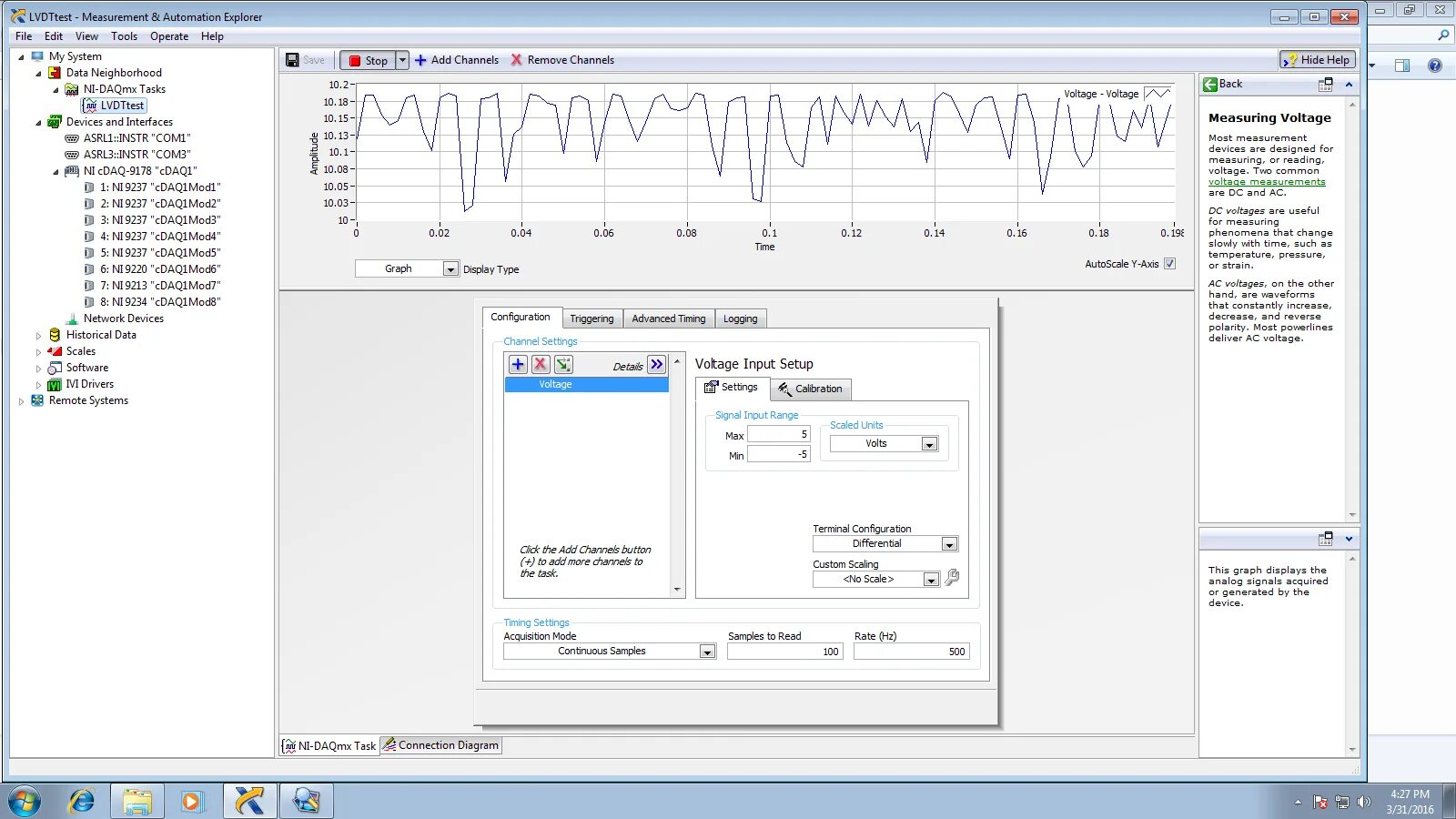Click Remove Channels in the toolbar
Image resolution: width=1456 pixels, height=819 pixels.
pyautogui.click(x=562, y=60)
